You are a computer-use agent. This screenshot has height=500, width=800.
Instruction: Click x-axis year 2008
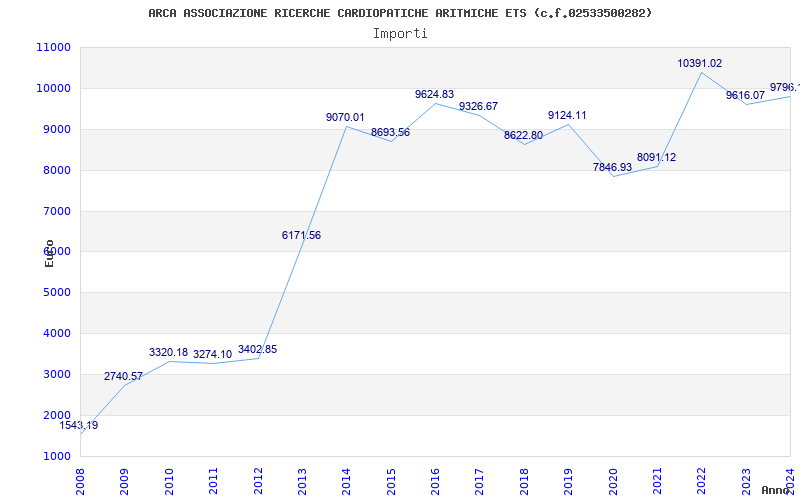click(x=80, y=483)
